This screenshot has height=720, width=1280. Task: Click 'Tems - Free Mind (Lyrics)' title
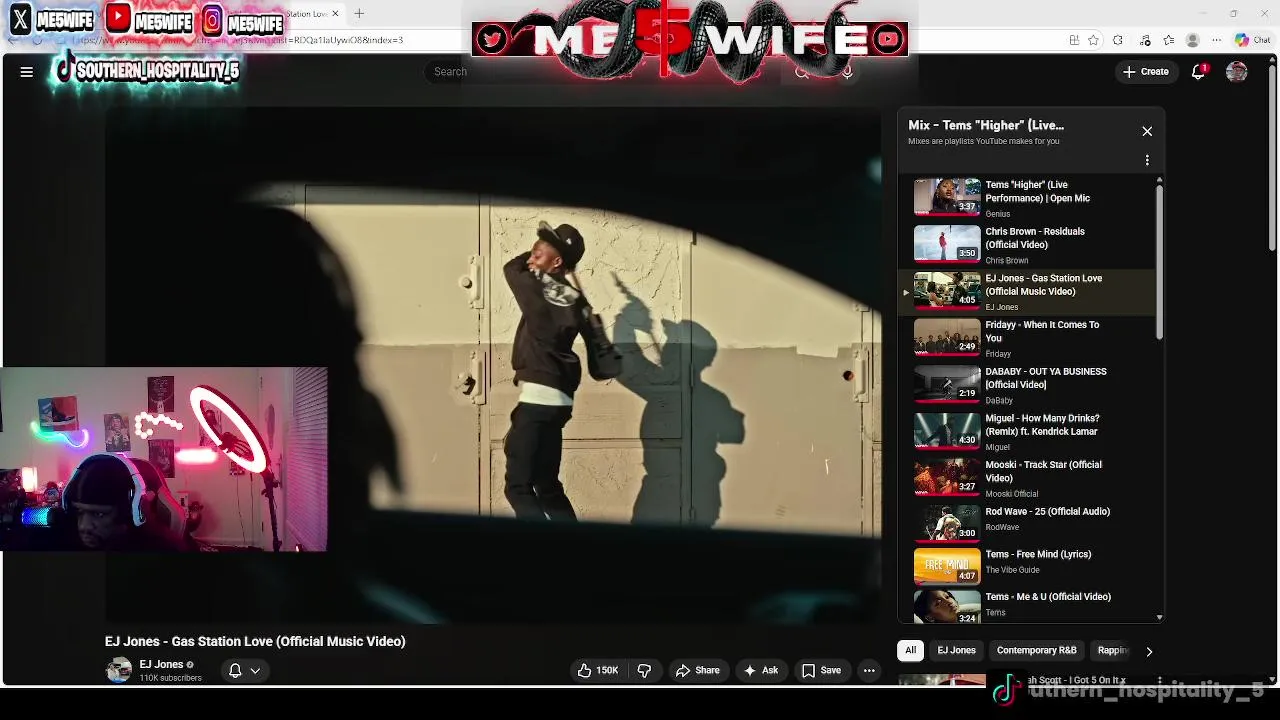point(1038,554)
